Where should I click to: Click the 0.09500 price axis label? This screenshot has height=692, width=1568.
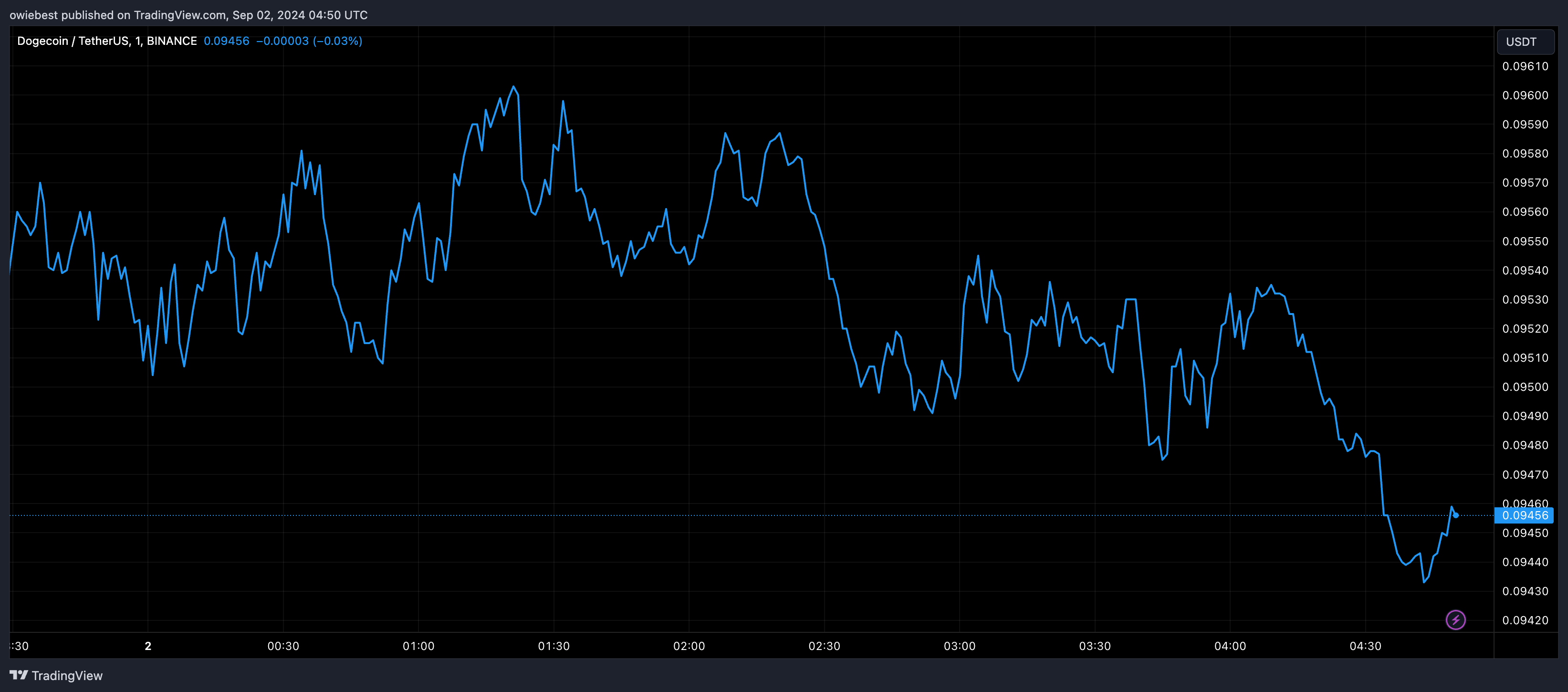point(1525,387)
